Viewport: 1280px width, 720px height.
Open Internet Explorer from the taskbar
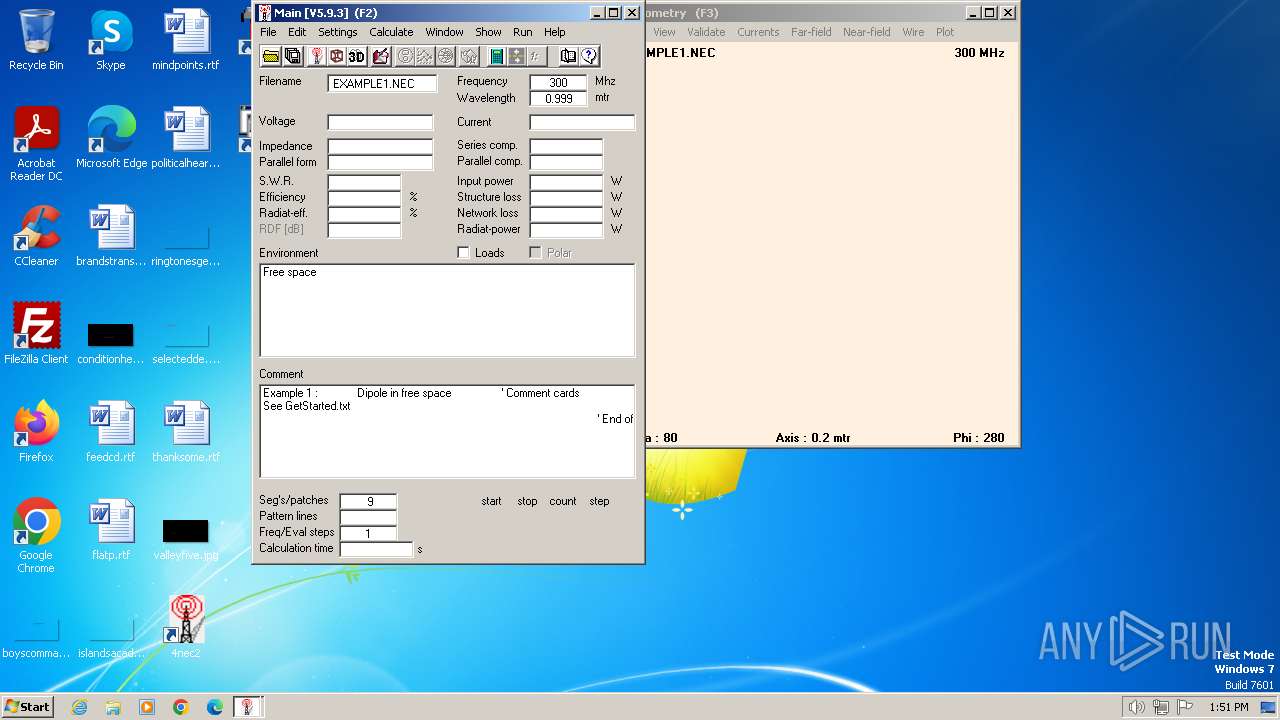(x=79, y=707)
